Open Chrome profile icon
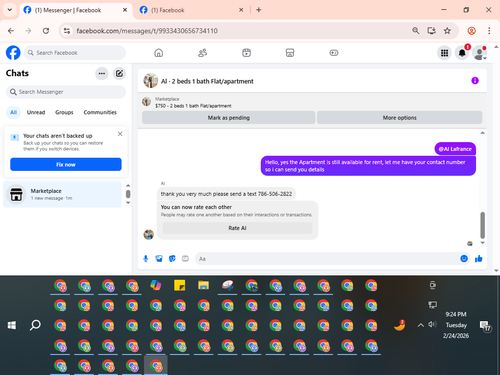This screenshot has height=375, width=500. (471, 31)
